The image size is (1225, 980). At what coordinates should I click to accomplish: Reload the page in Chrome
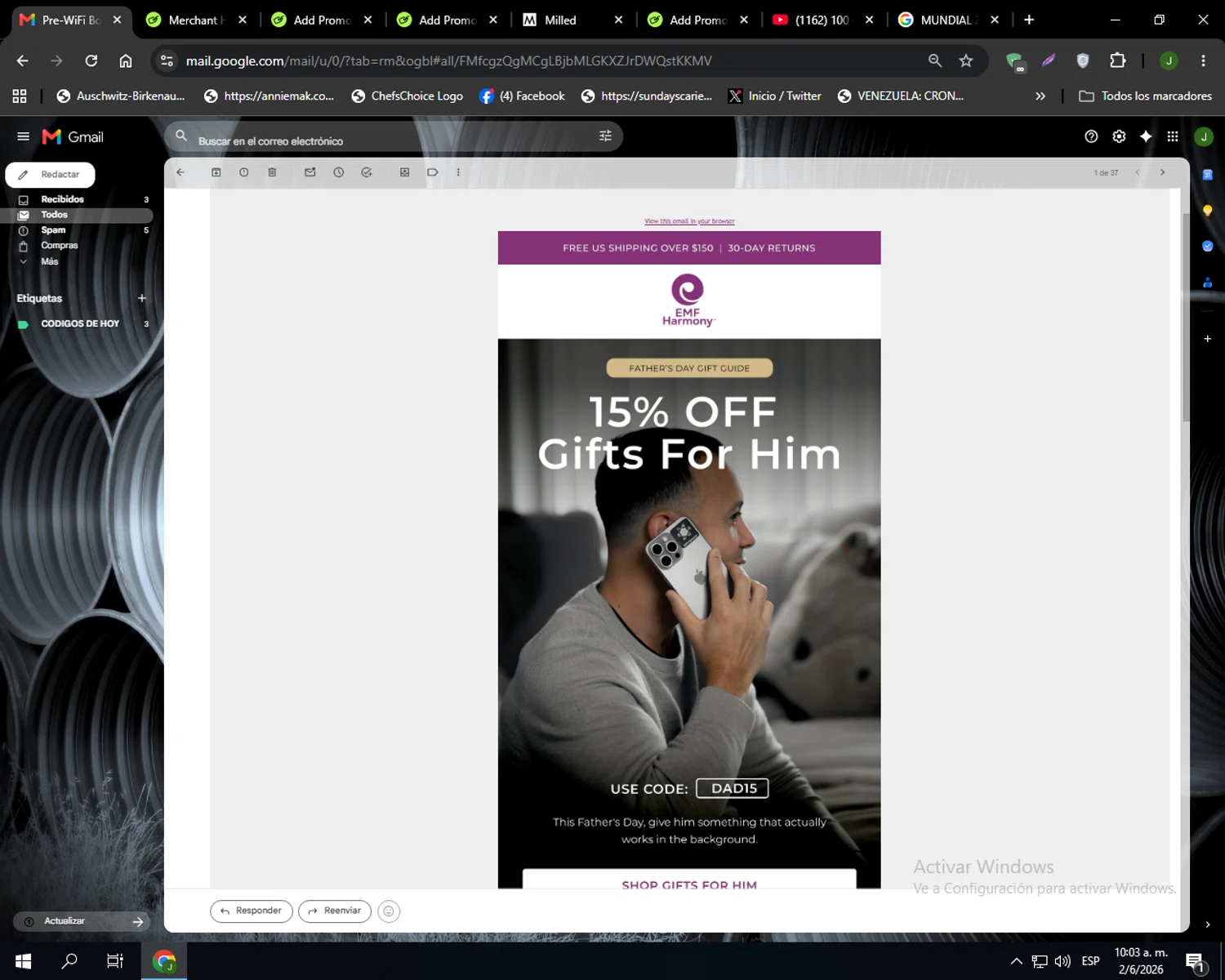[91, 60]
